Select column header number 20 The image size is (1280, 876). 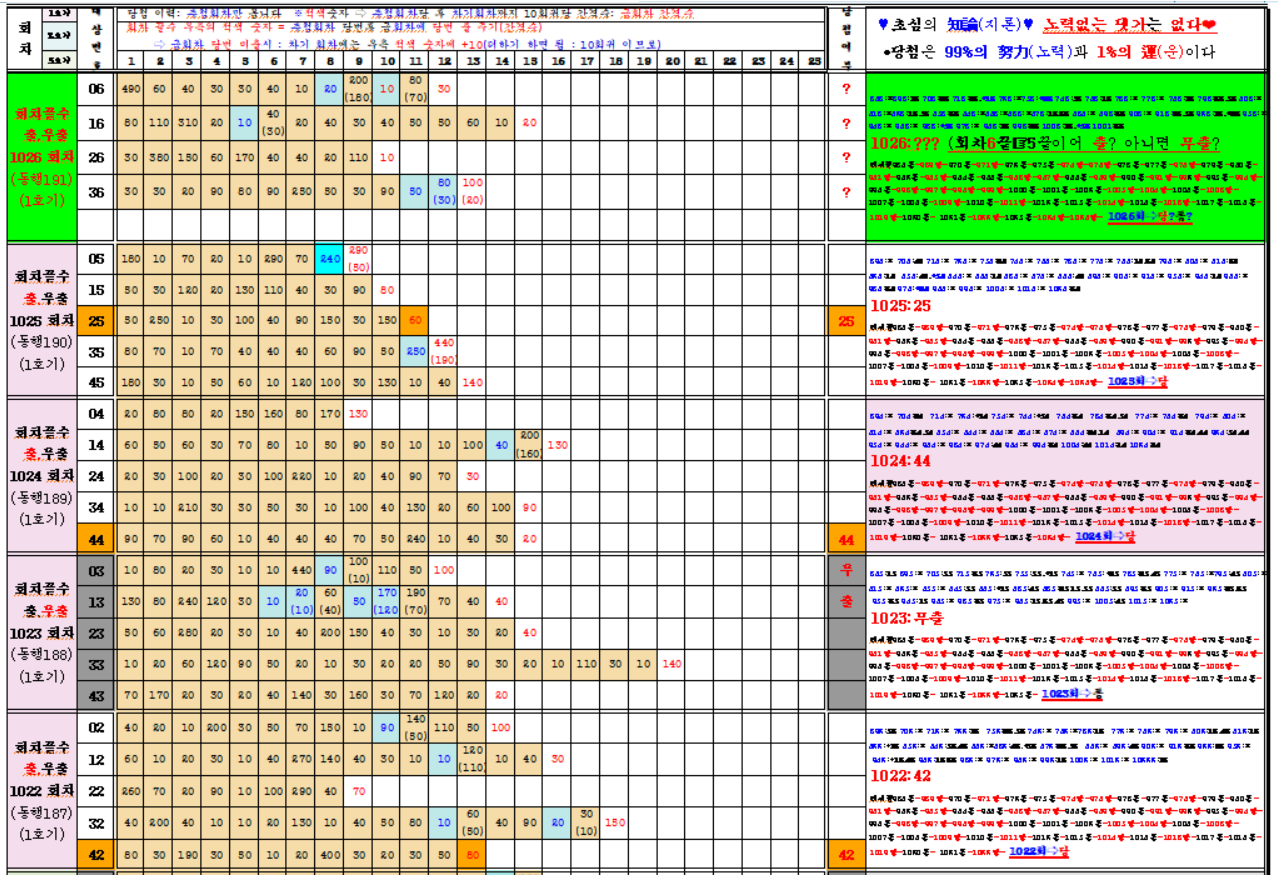[x=672, y=62]
